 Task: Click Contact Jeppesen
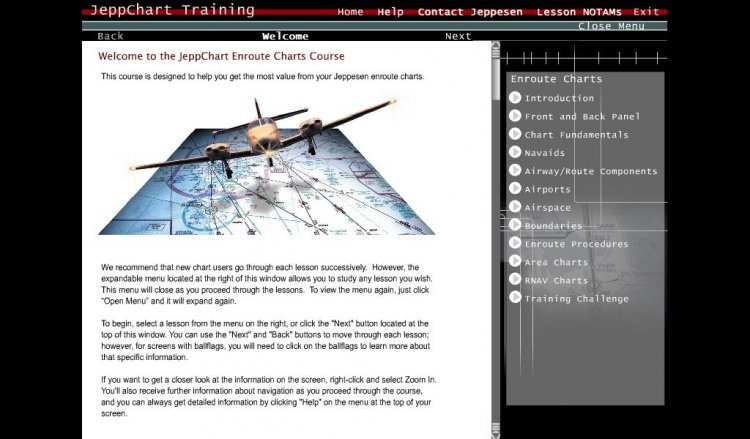coord(470,12)
